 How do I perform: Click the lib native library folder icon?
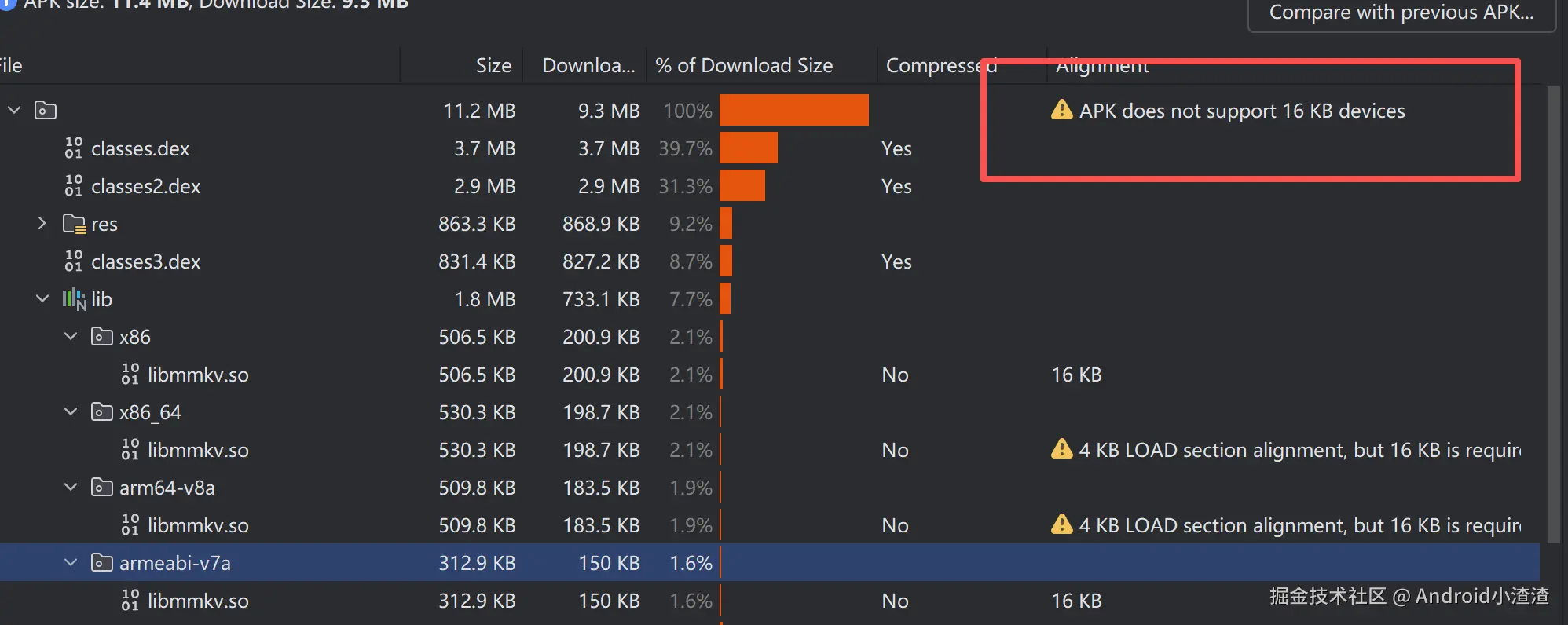[x=74, y=299]
